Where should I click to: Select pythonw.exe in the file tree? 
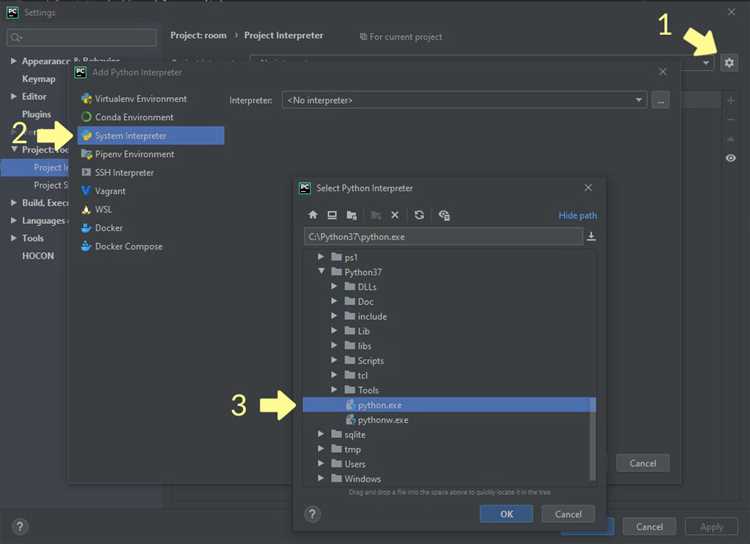[449, 420]
